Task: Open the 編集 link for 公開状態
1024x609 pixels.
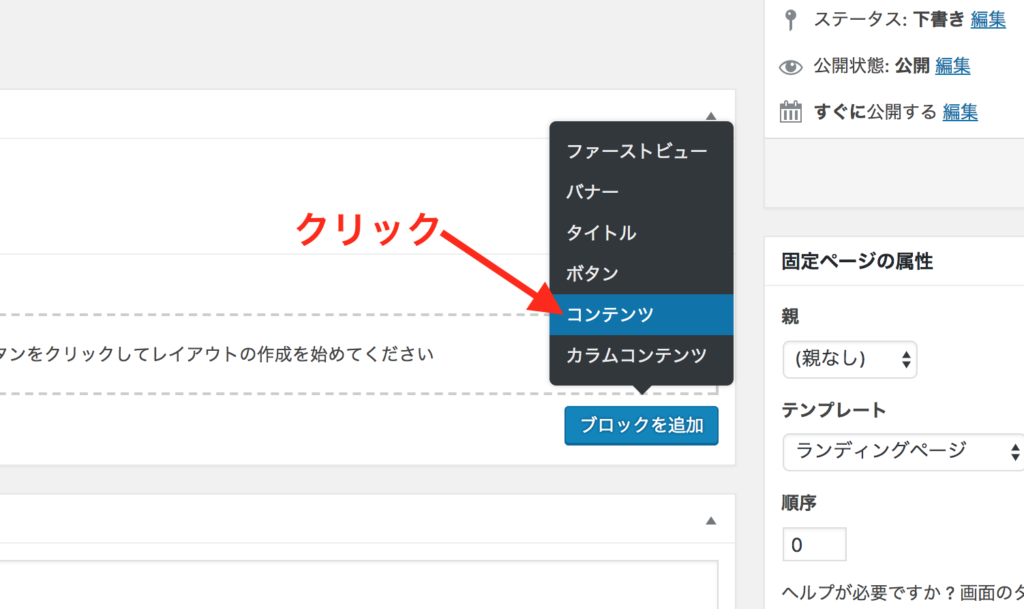Action: point(952,67)
